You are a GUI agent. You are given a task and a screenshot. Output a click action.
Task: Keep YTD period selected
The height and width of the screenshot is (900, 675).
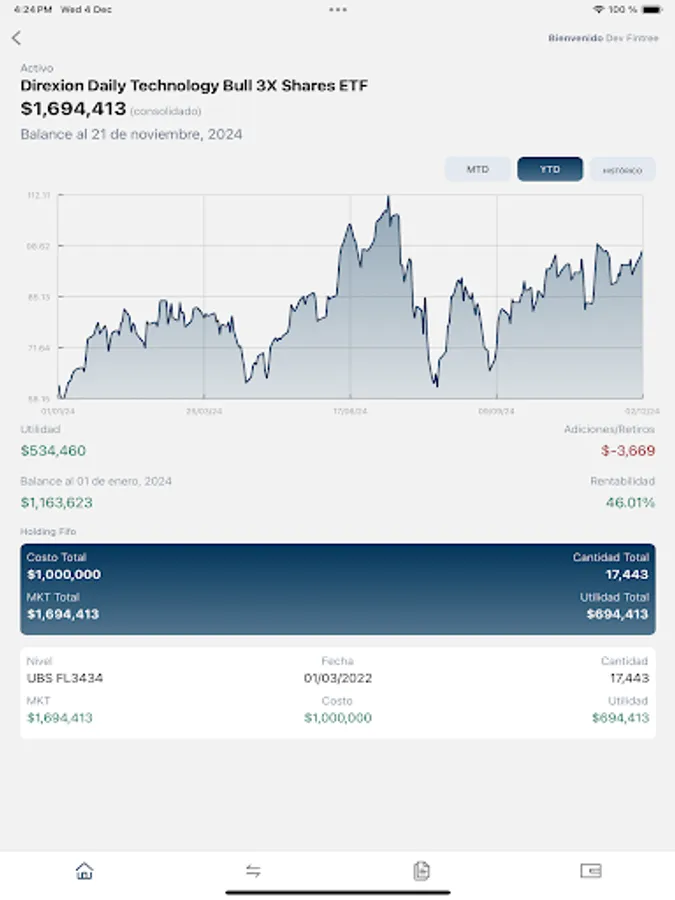tap(549, 169)
